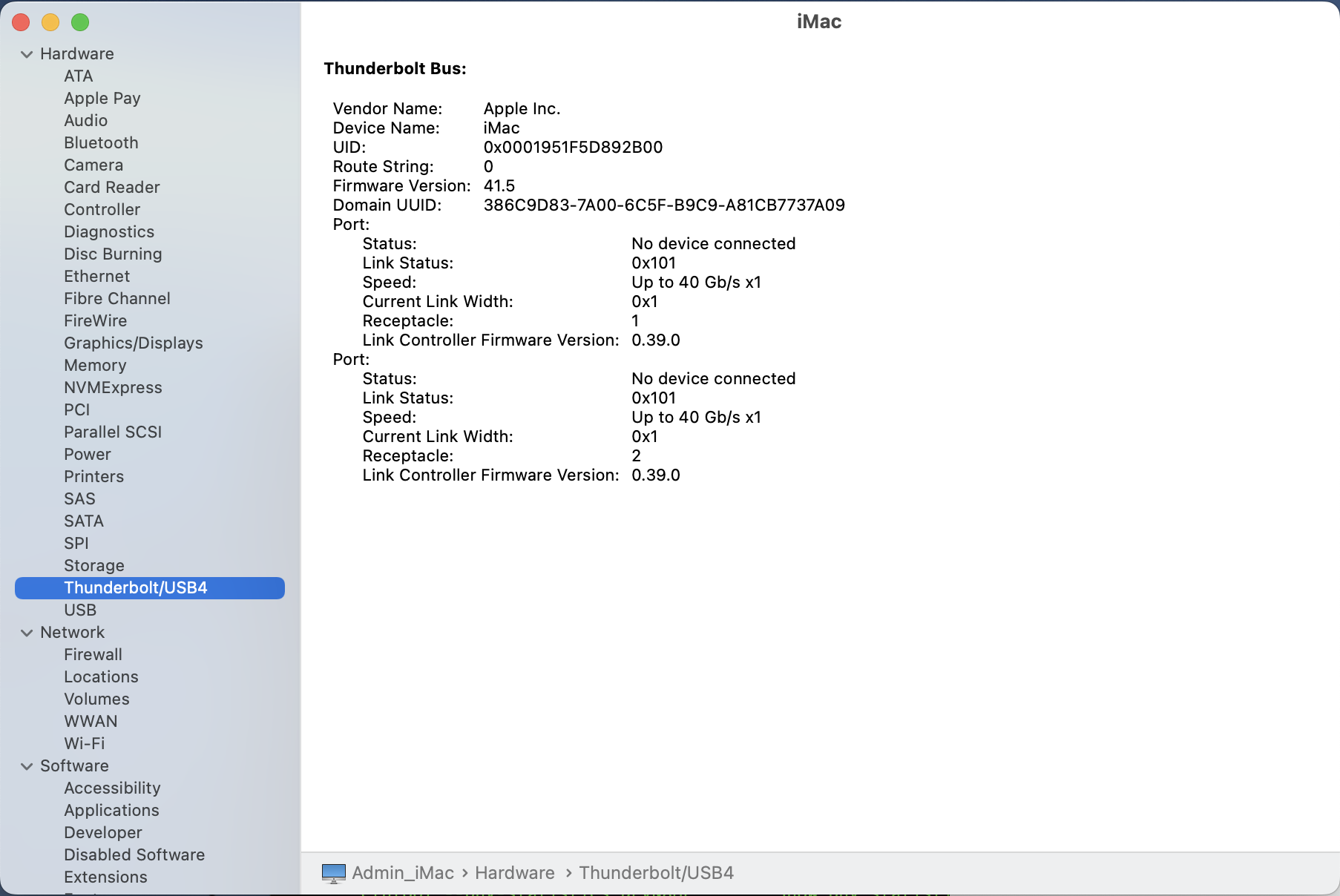Select Admin_iMac in the path bar
This screenshot has width=1340, height=896.
403,873
